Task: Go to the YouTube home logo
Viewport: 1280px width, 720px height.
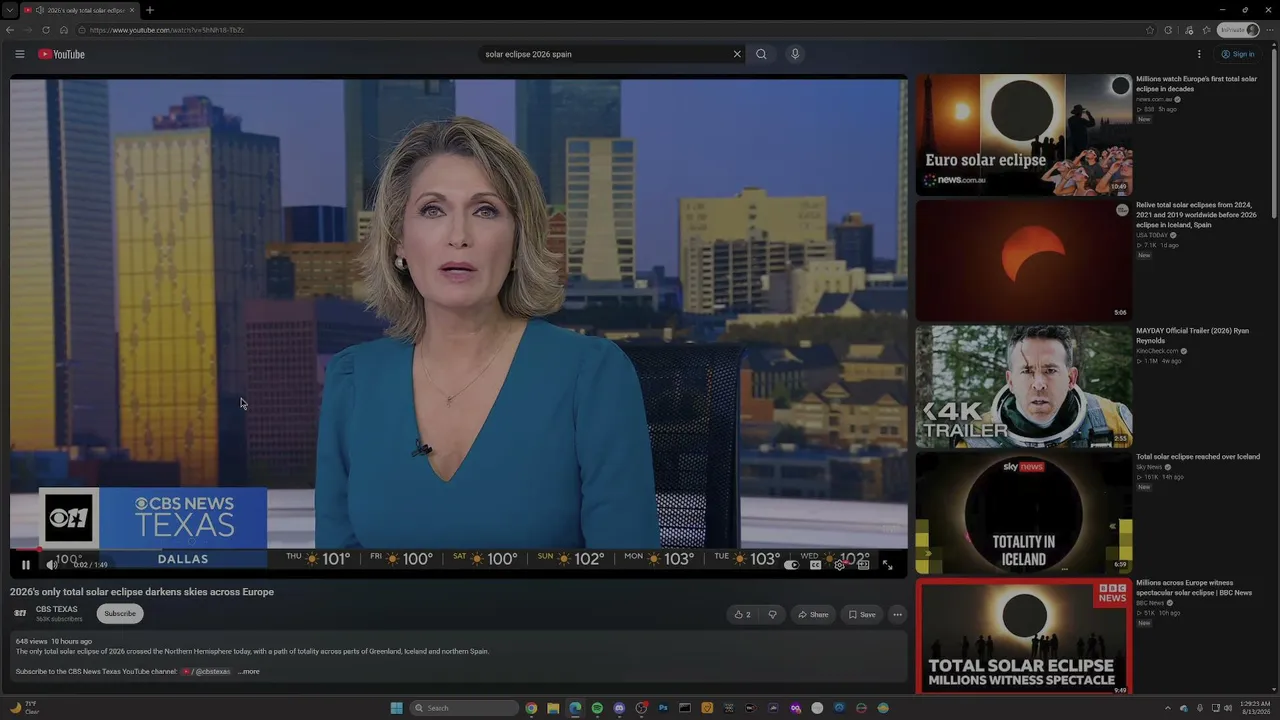Action: [x=61, y=54]
